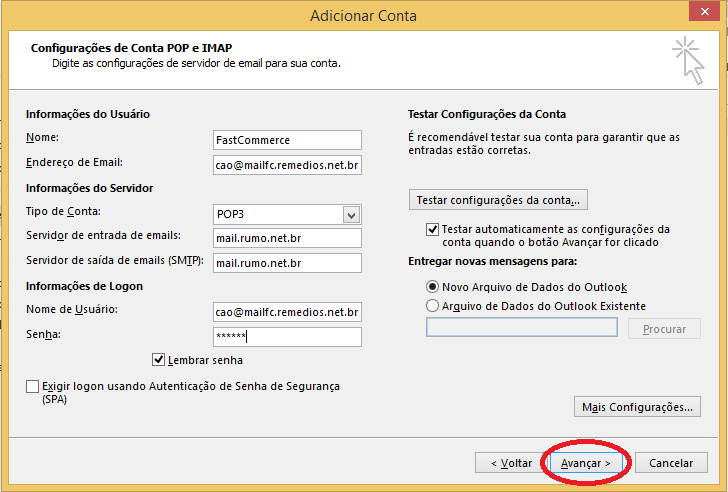Screen dimensions: 728x492
Task: Click the Informações do Servidor heading
Action: pyautogui.click(x=90, y=188)
